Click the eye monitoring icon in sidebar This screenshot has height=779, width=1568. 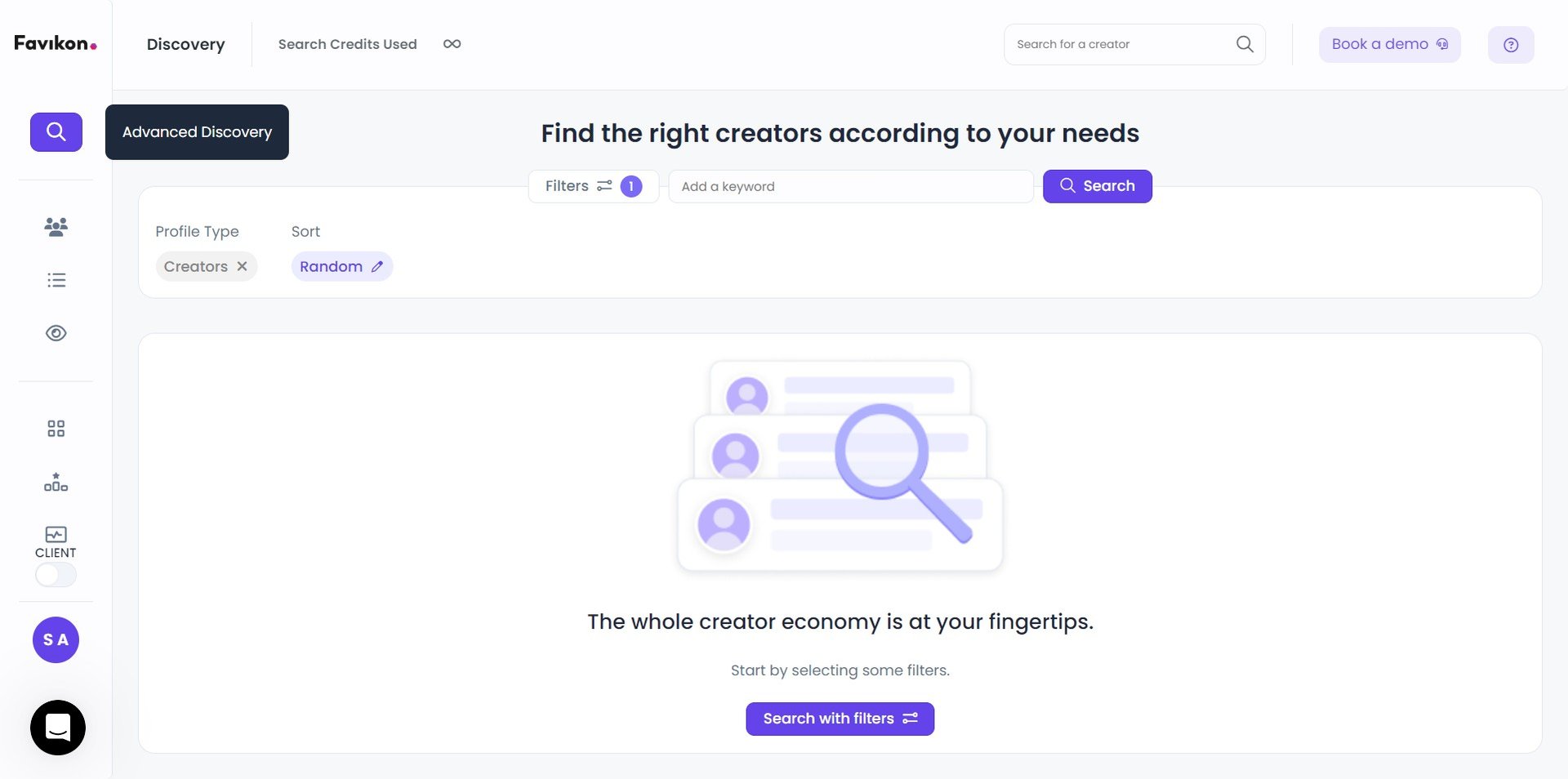[56, 333]
